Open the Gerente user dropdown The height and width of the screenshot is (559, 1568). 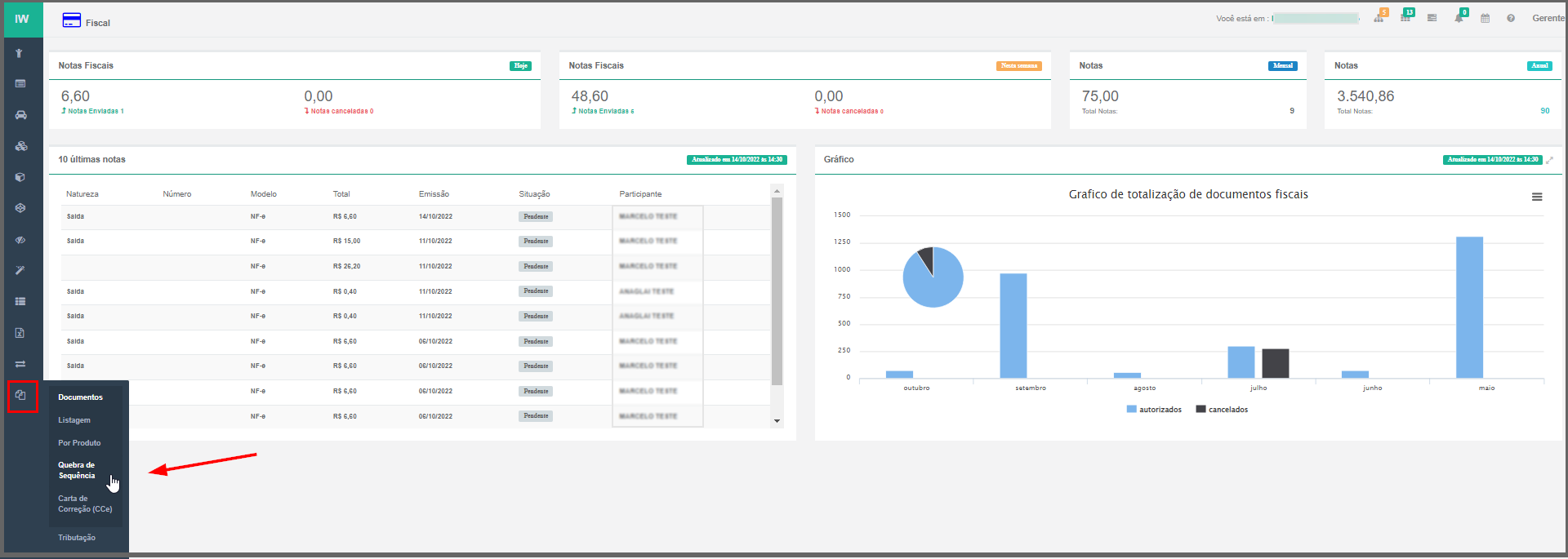1548,18
